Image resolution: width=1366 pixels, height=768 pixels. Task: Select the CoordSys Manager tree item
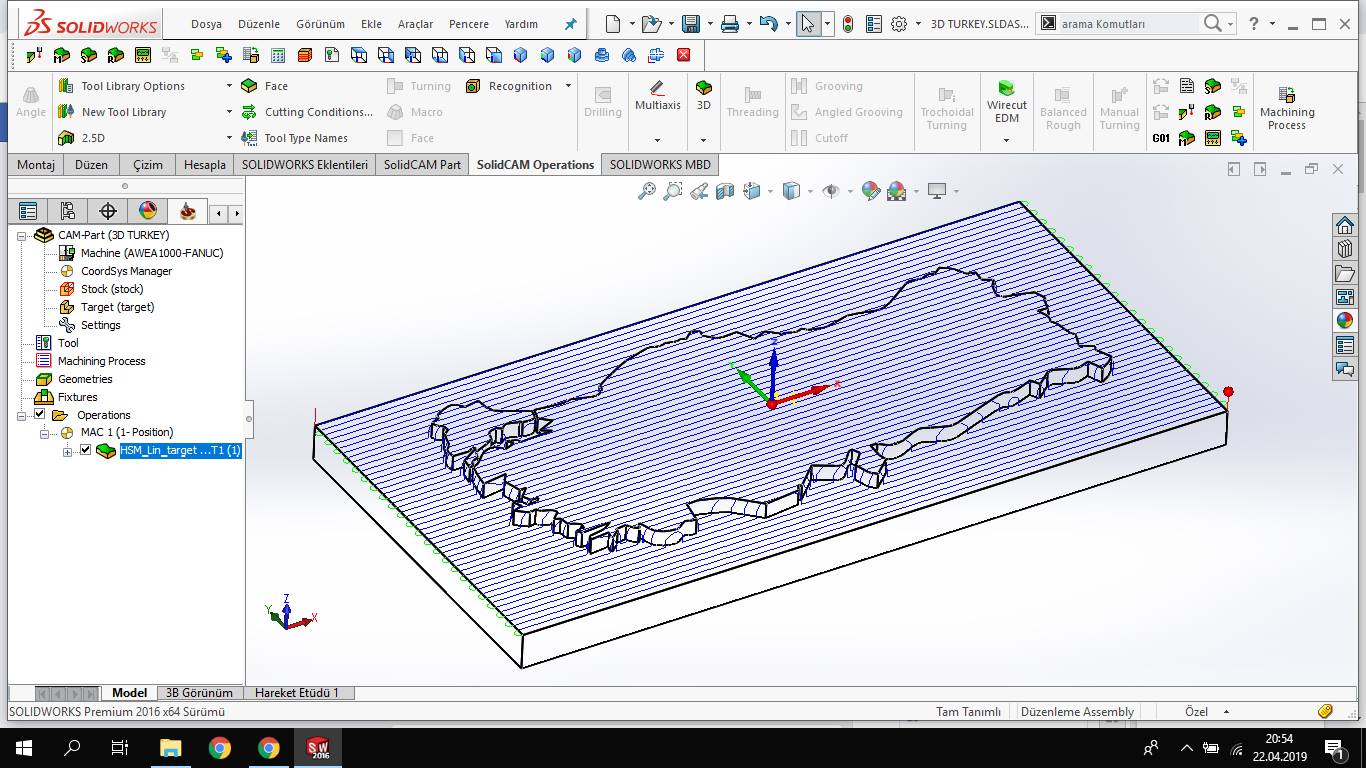115,271
